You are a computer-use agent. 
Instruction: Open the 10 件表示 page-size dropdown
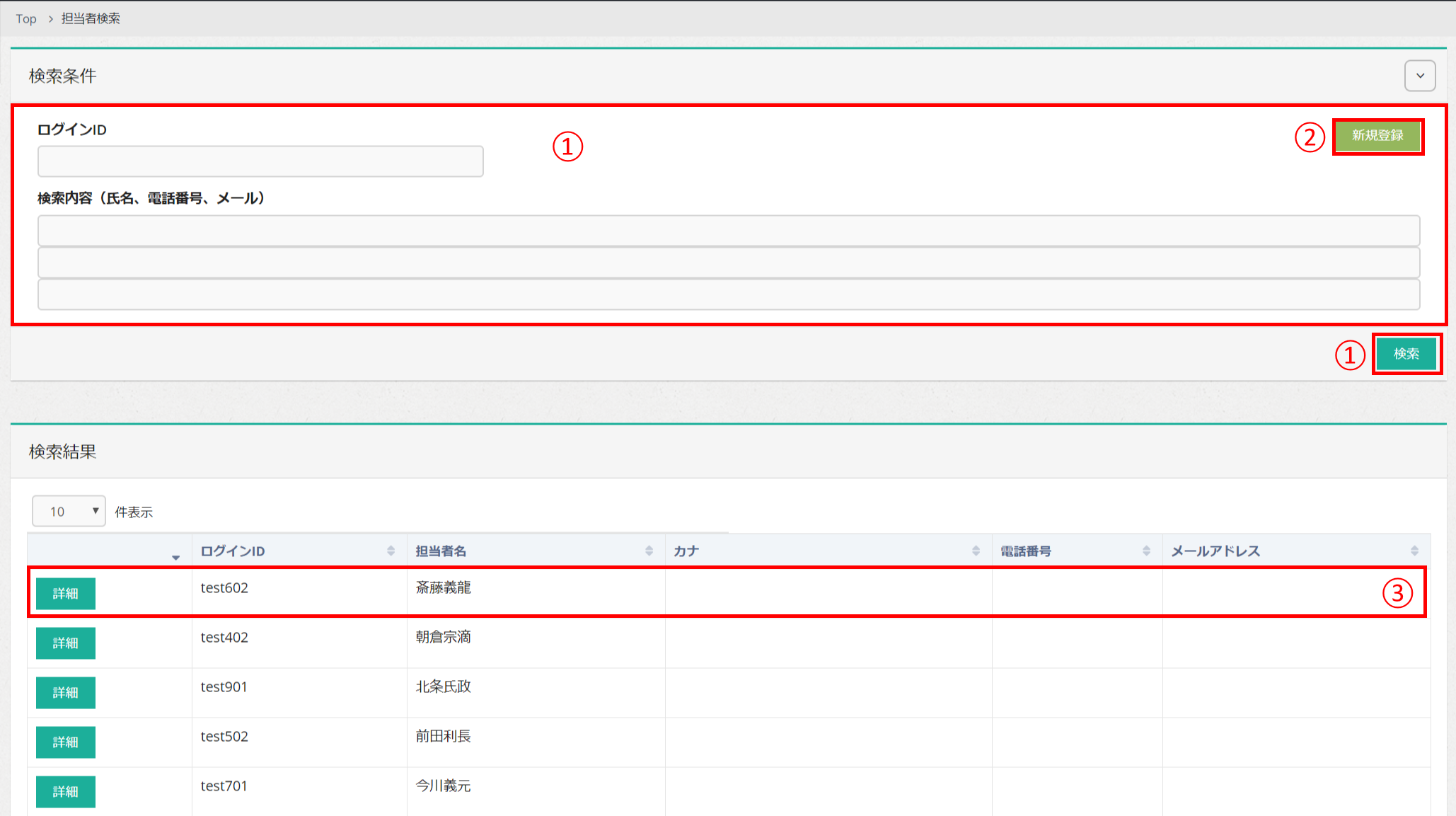(x=69, y=511)
